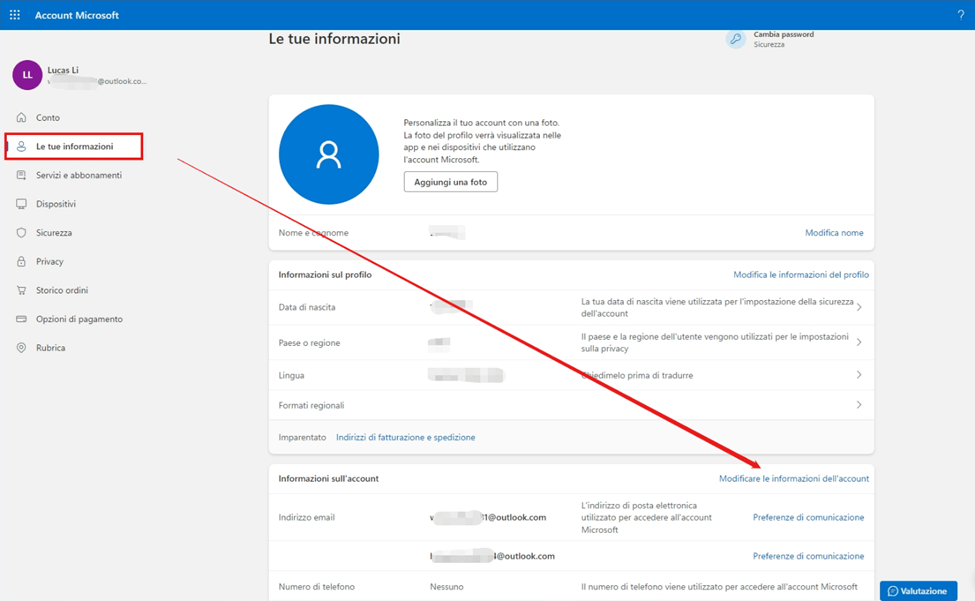This screenshot has height=601, width=975.
Task: Click the Numero di telefono label
Action: click(317, 587)
